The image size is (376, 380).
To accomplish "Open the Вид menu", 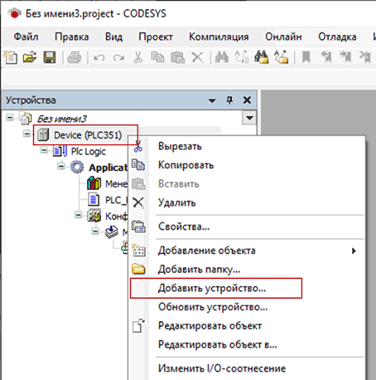I will coord(114,36).
